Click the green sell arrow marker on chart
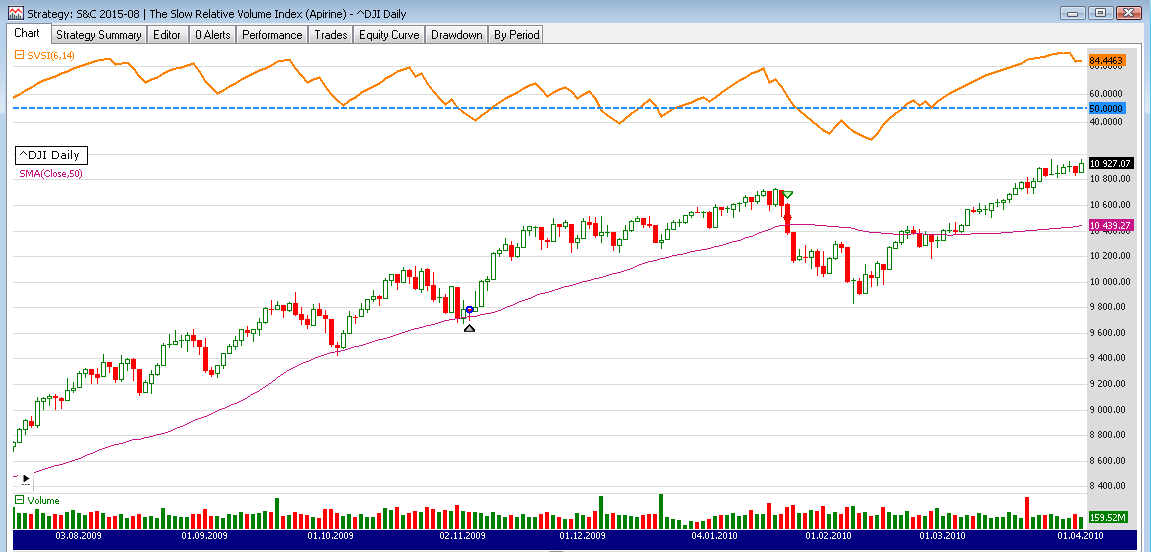Screen dimensions: 1151x552 click(x=788, y=194)
